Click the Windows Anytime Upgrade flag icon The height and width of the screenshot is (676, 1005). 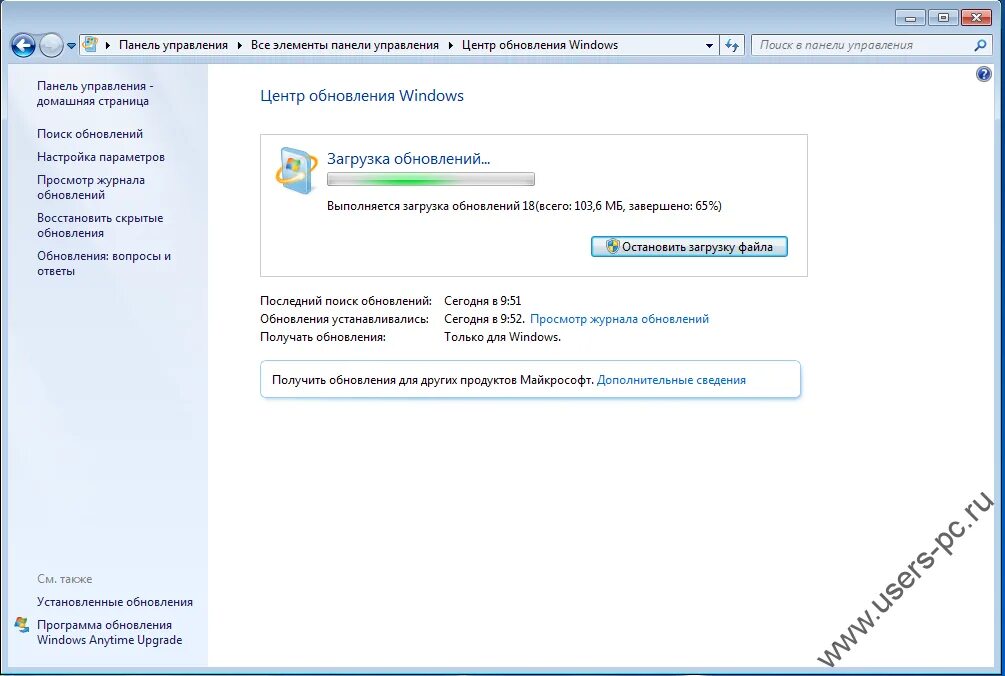point(22,625)
